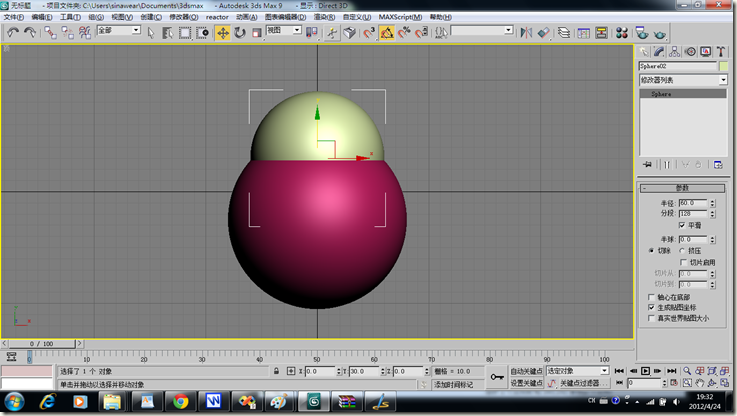Open the 编辑(E) menu
737x416 pixels.
point(42,17)
